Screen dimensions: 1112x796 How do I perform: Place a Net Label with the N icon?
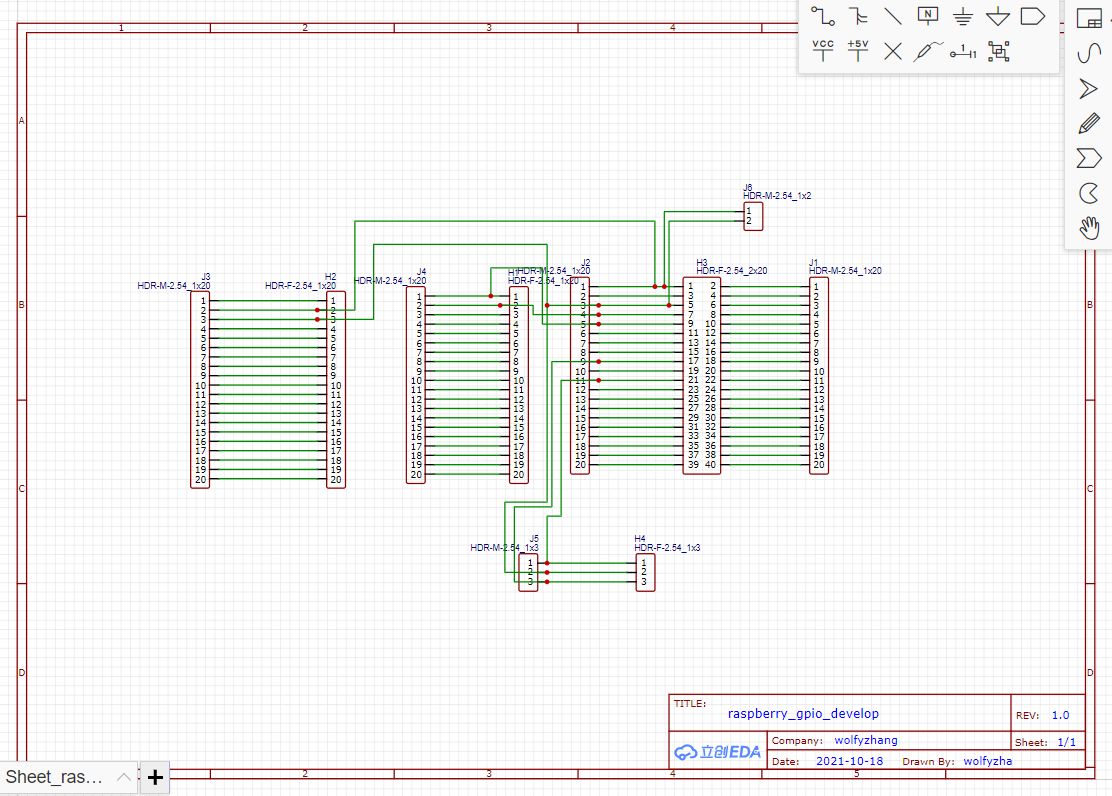(x=928, y=16)
